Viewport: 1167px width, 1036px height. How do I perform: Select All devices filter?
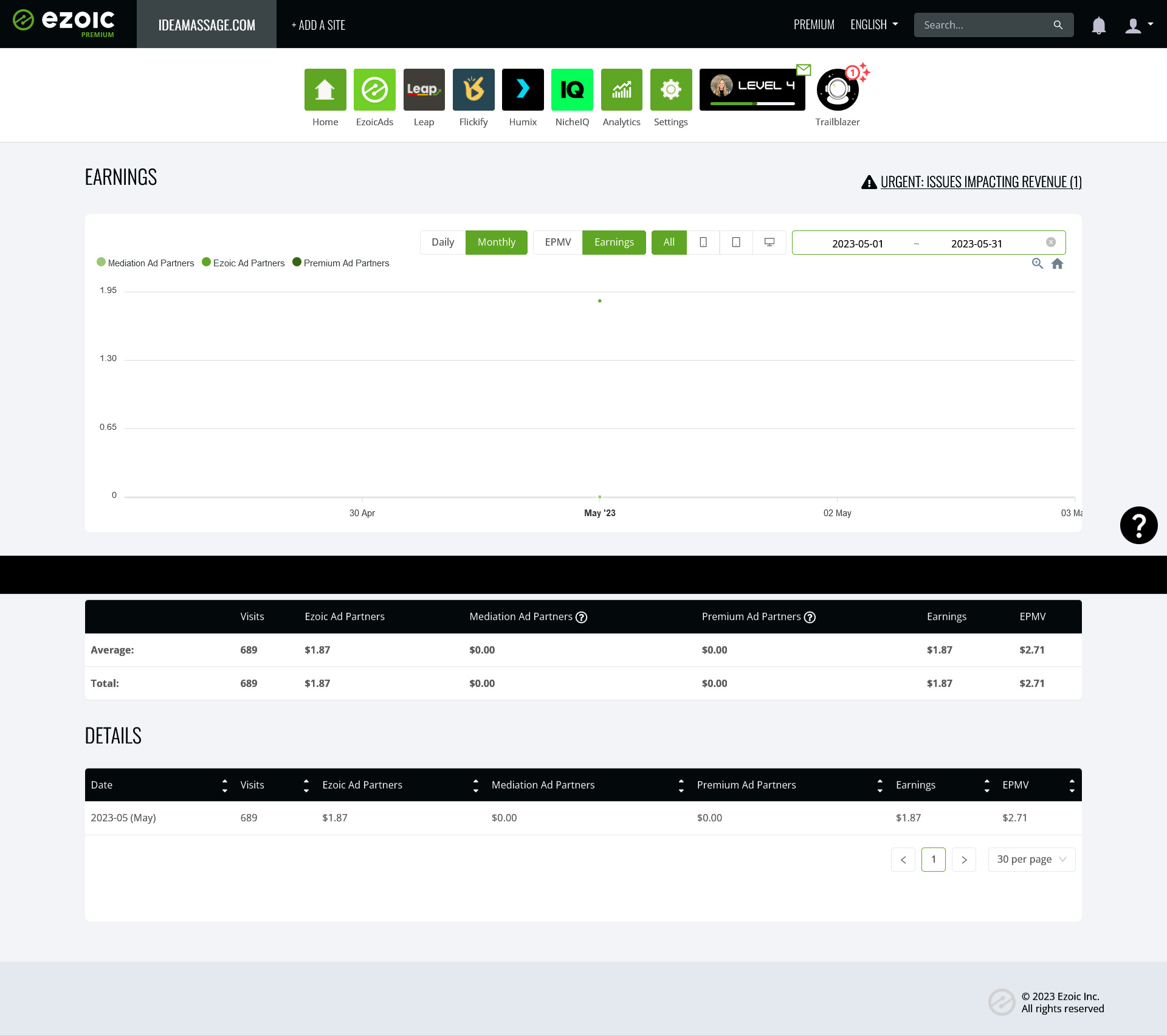coord(669,242)
